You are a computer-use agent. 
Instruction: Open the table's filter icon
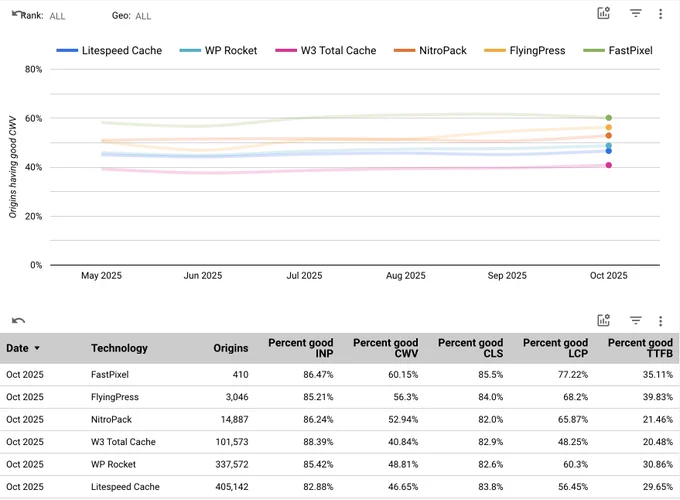[x=636, y=320]
